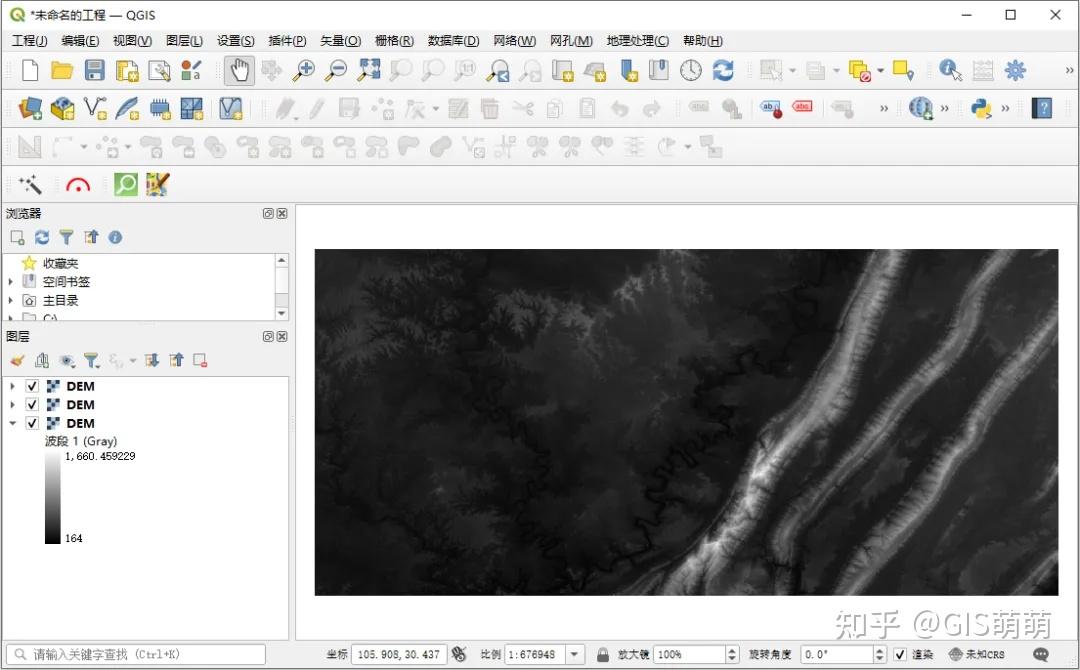Open the Deselect features dropdown arrow
This screenshot has height=670, width=1080.
pyautogui.click(x=880, y=70)
